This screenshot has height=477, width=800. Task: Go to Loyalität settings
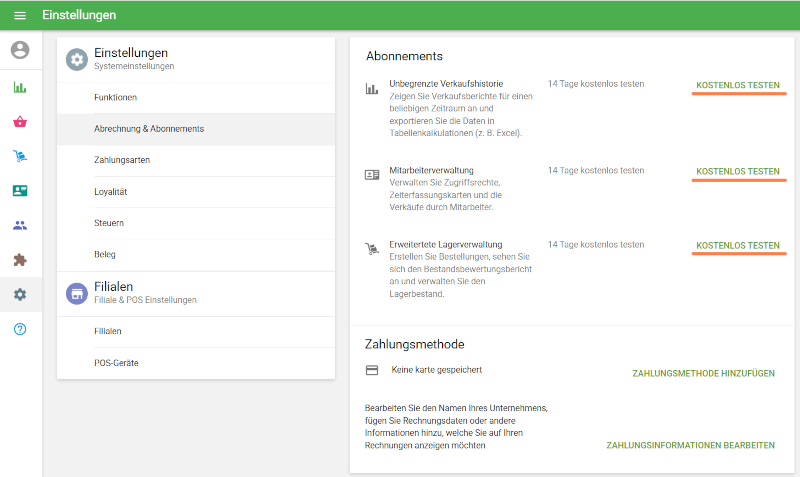point(110,191)
